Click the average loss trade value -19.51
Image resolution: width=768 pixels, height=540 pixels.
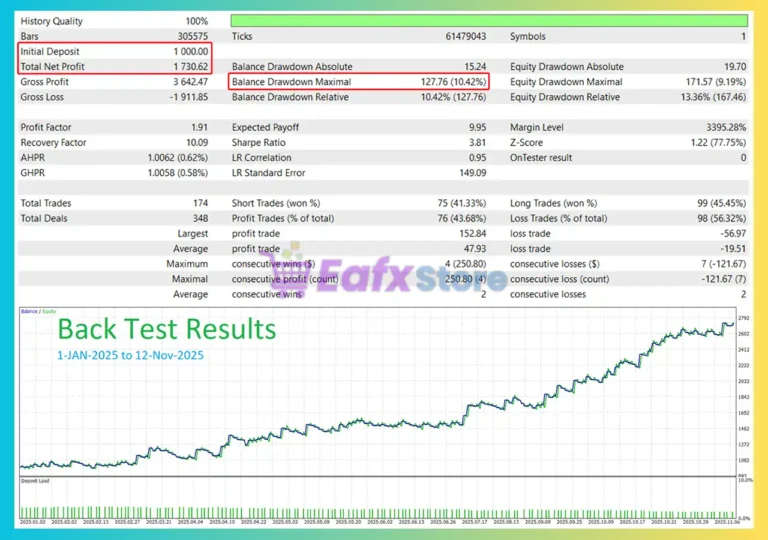tap(733, 249)
